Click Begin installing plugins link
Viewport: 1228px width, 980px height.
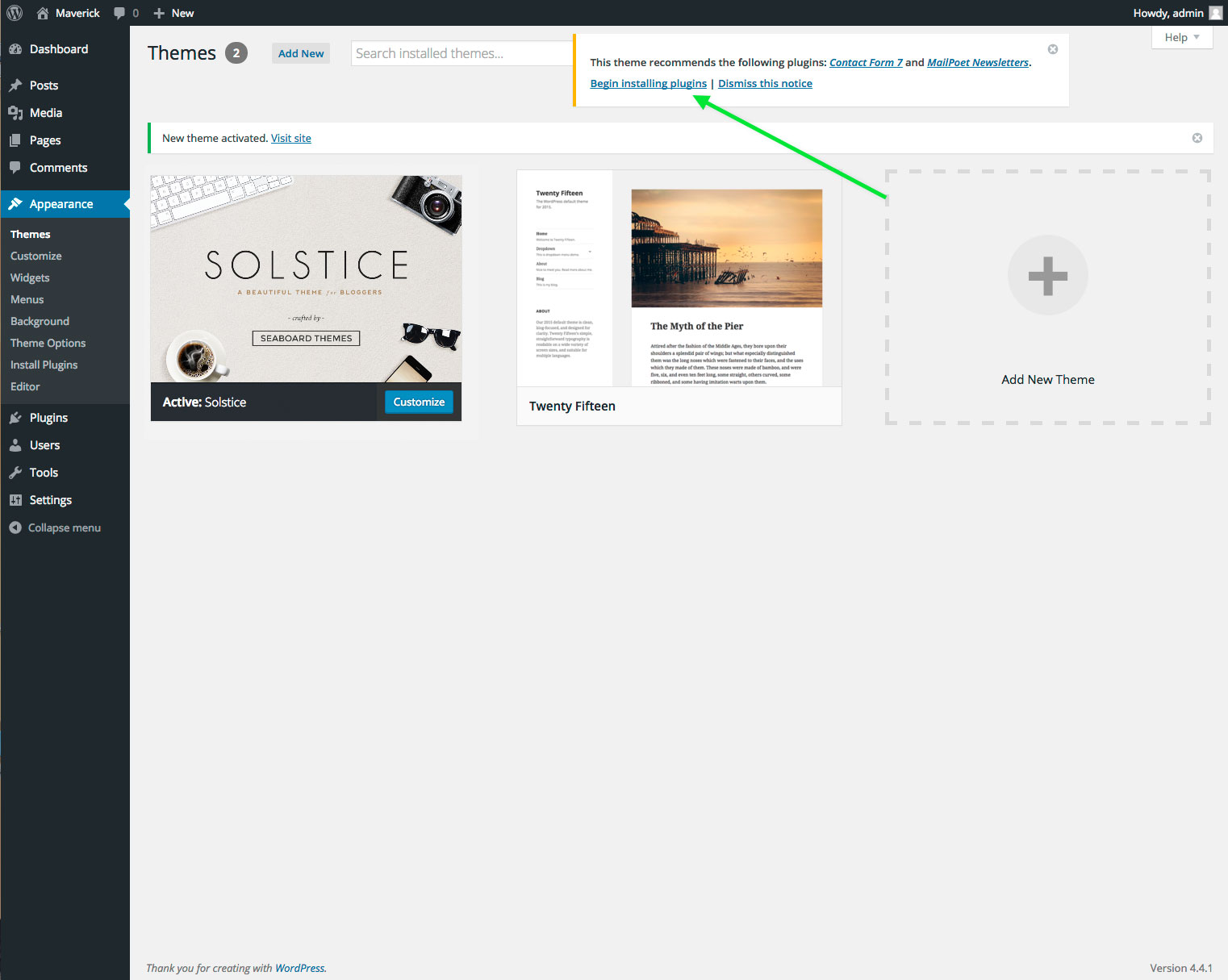(x=648, y=83)
